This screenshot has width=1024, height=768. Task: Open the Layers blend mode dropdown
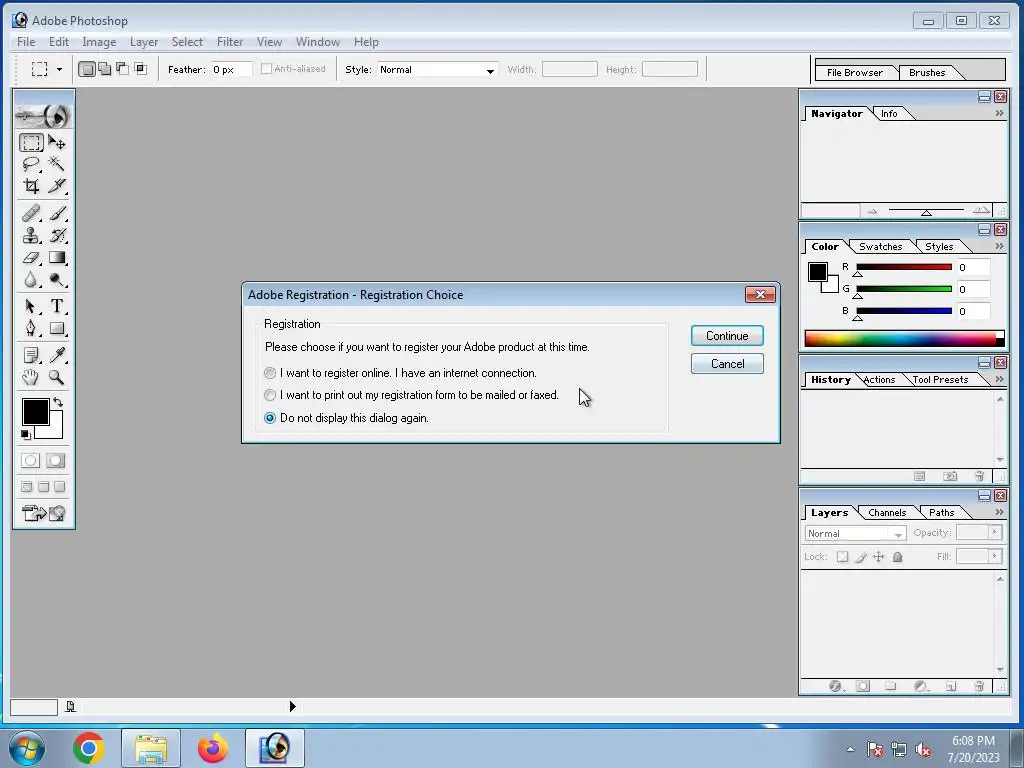[856, 534]
